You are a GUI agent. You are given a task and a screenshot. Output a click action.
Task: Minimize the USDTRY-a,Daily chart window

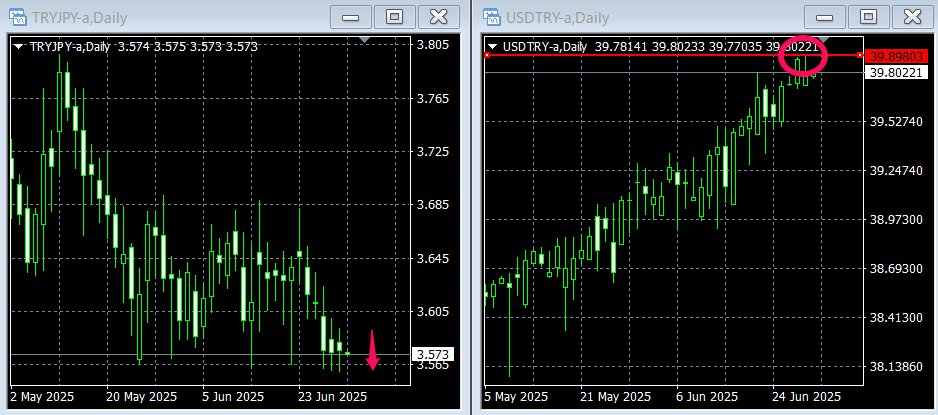(824, 17)
